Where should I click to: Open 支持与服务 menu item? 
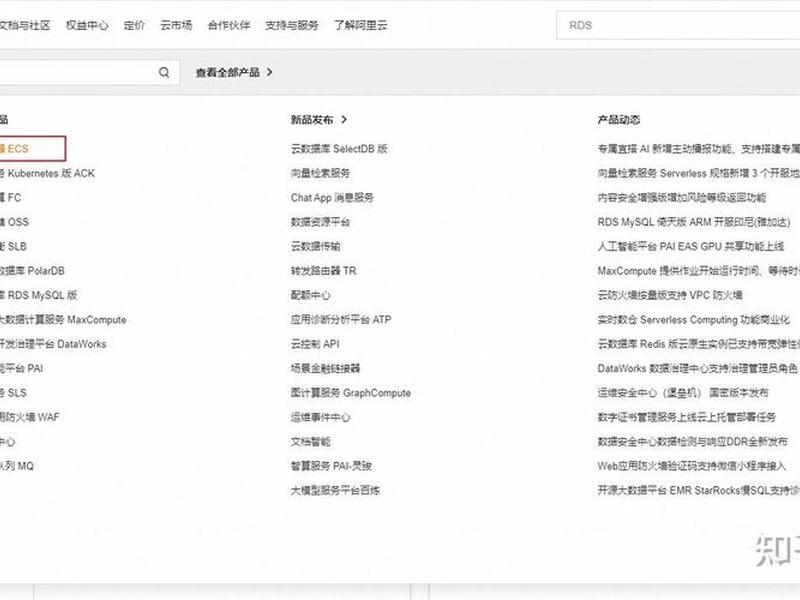tap(291, 26)
